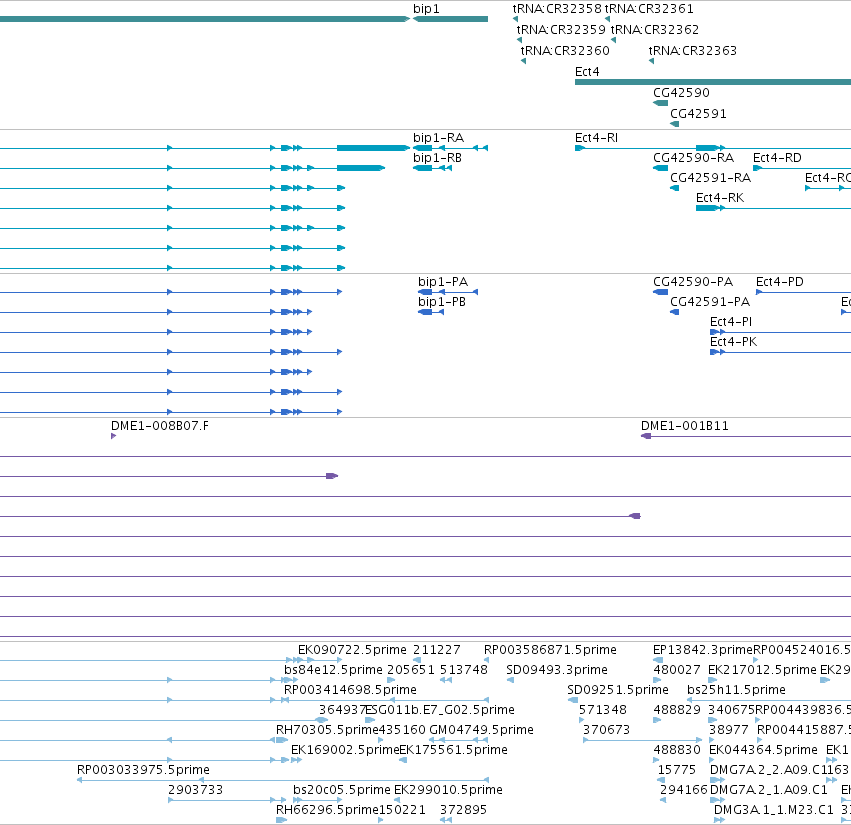Screen dimensions: 851x825
Task: Click the bip1 gene label in the top track
Action: [426, 9]
